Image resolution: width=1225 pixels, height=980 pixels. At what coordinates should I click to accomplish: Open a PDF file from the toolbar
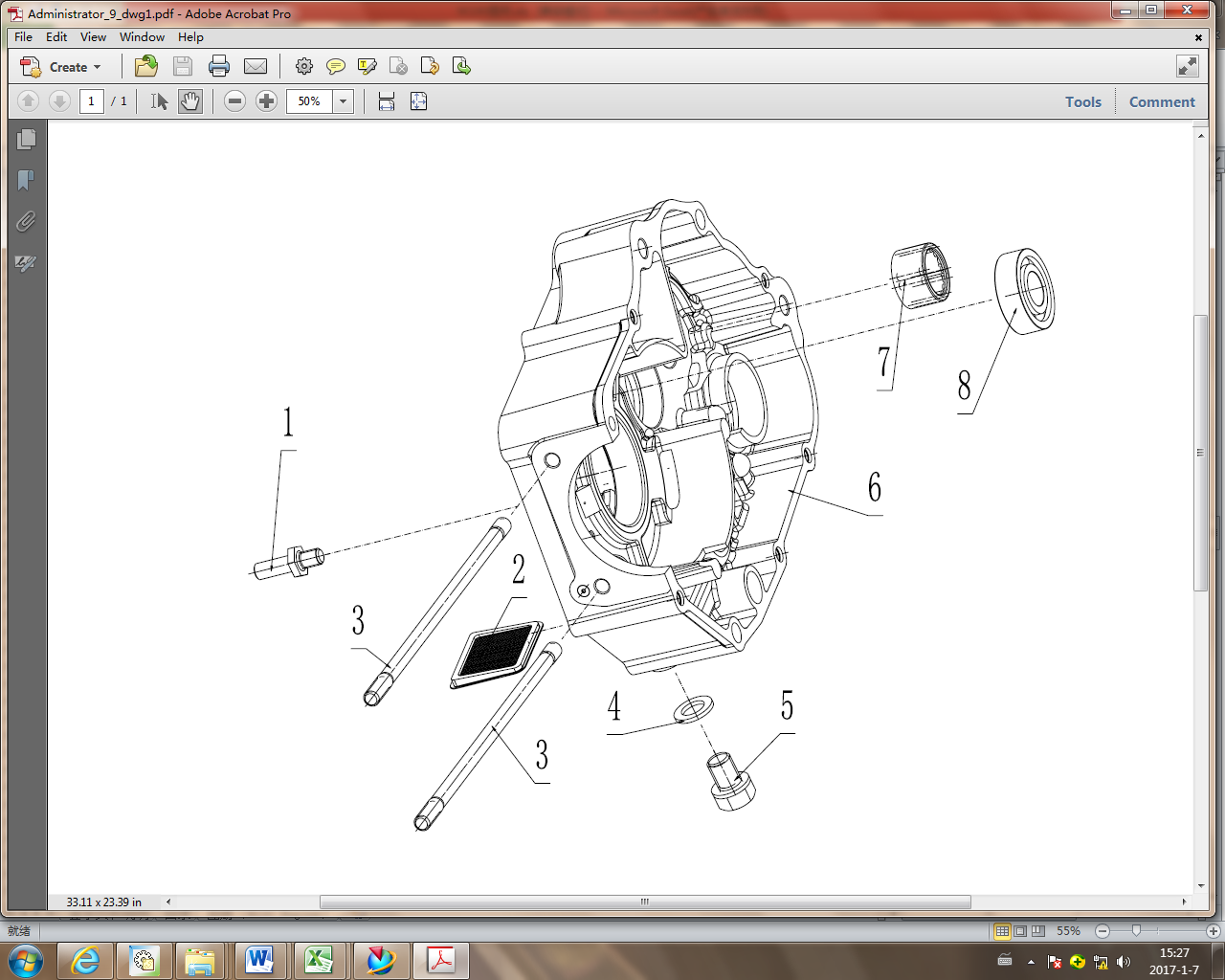tap(145, 66)
